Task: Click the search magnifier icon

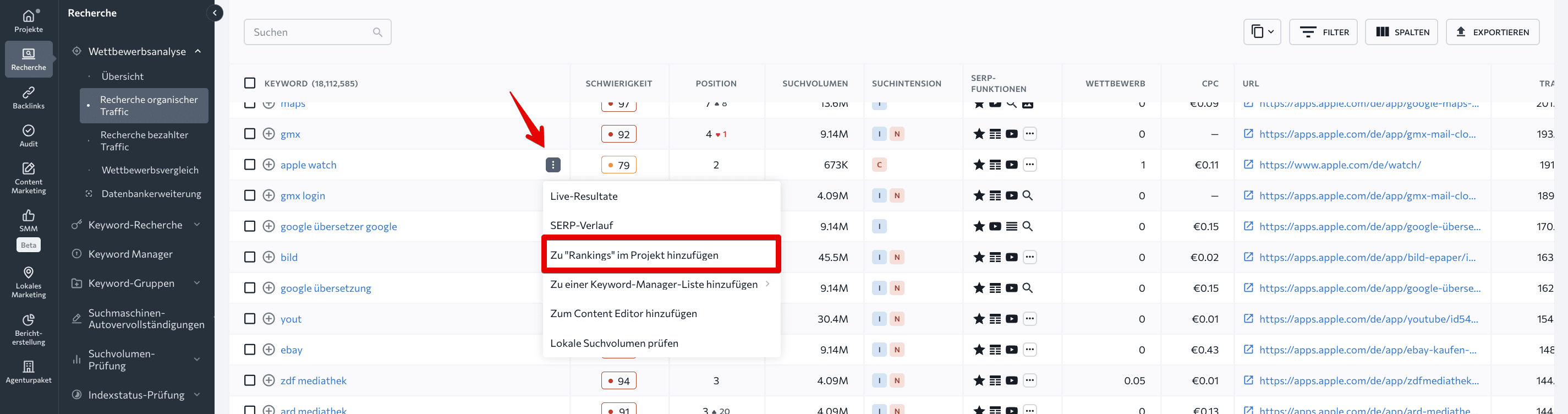Action: pyautogui.click(x=377, y=32)
